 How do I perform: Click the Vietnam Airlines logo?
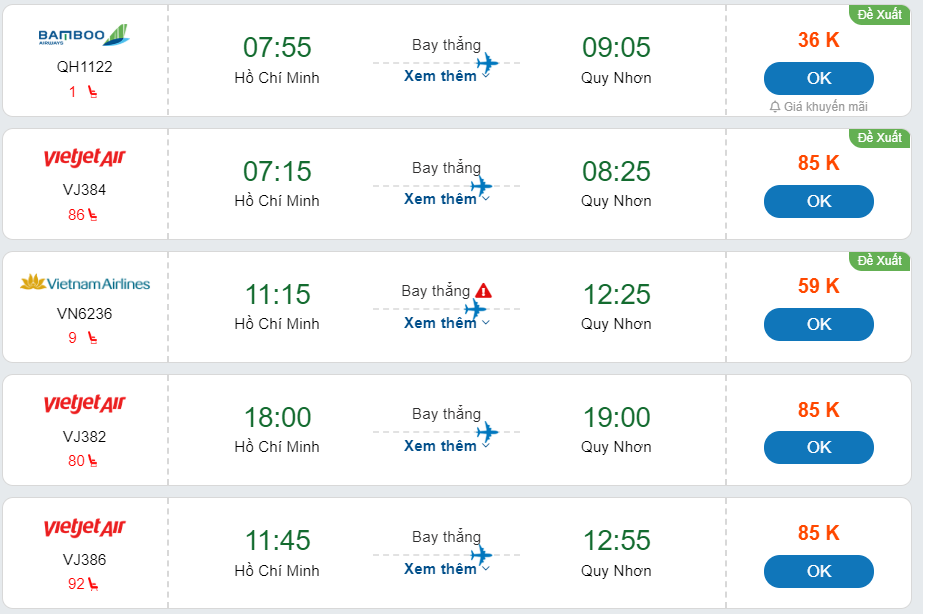click(85, 283)
